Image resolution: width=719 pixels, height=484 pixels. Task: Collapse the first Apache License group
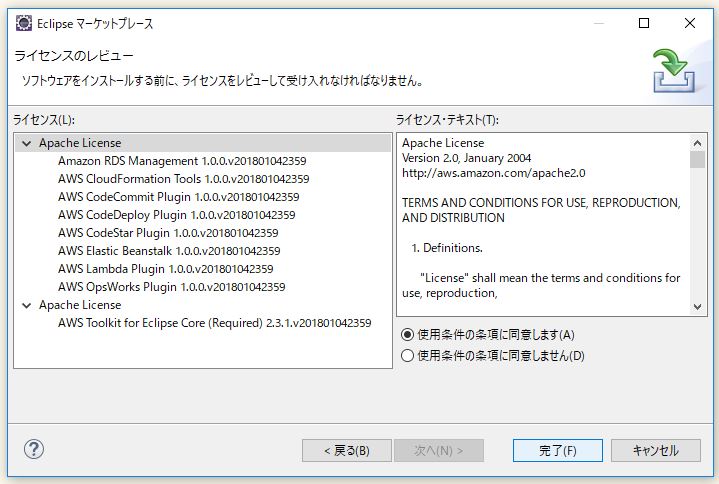coord(27,143)
